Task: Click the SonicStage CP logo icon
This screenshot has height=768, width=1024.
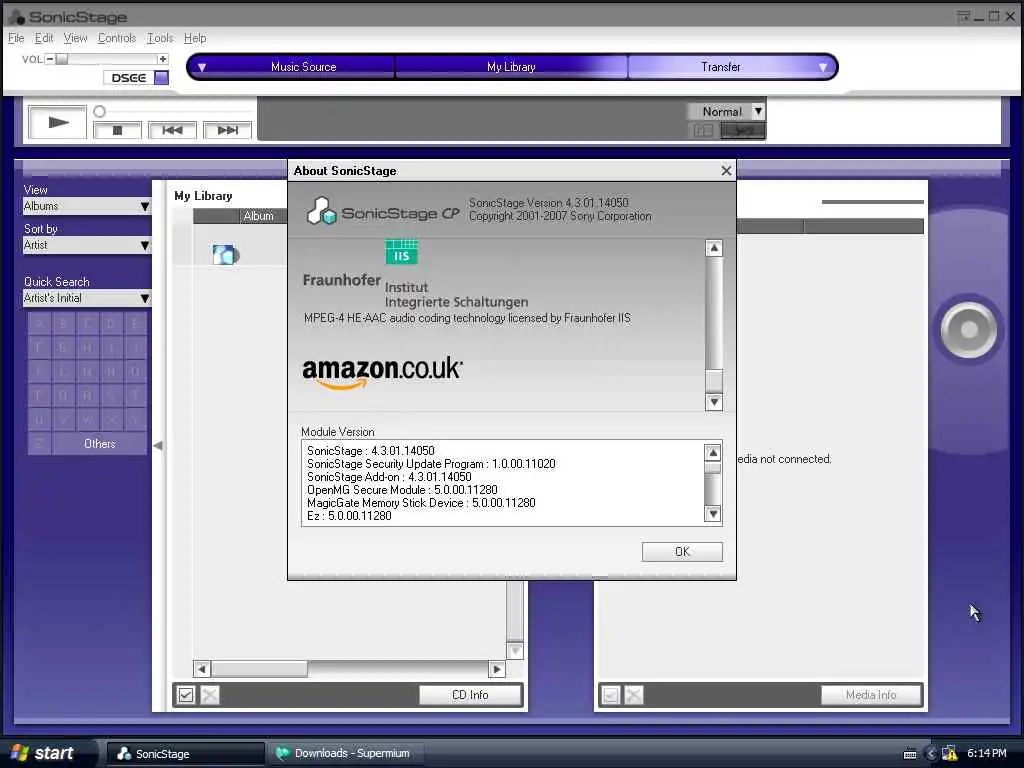Action: click(321, 211)
